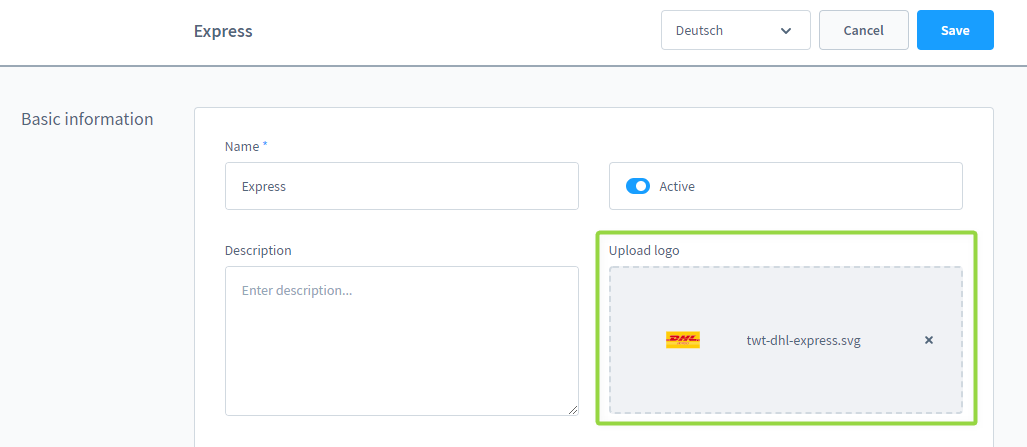This screenshot has width=1027, height=447.
Task: Save the shipping method changes
Action: (955, 30)
